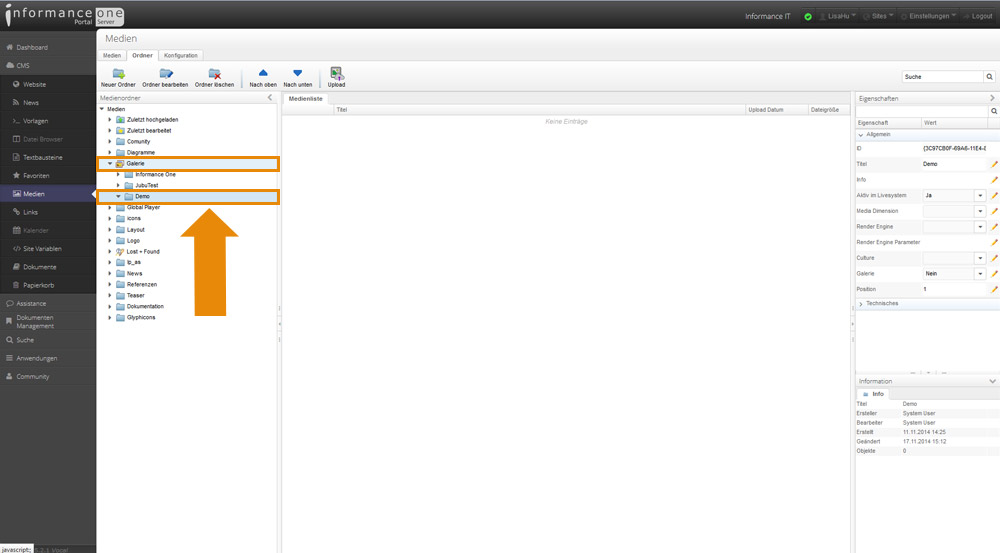Expand the Diagramme folder arrow
1000x553 pixels.
pyautogui.click(x=110, y=153)
